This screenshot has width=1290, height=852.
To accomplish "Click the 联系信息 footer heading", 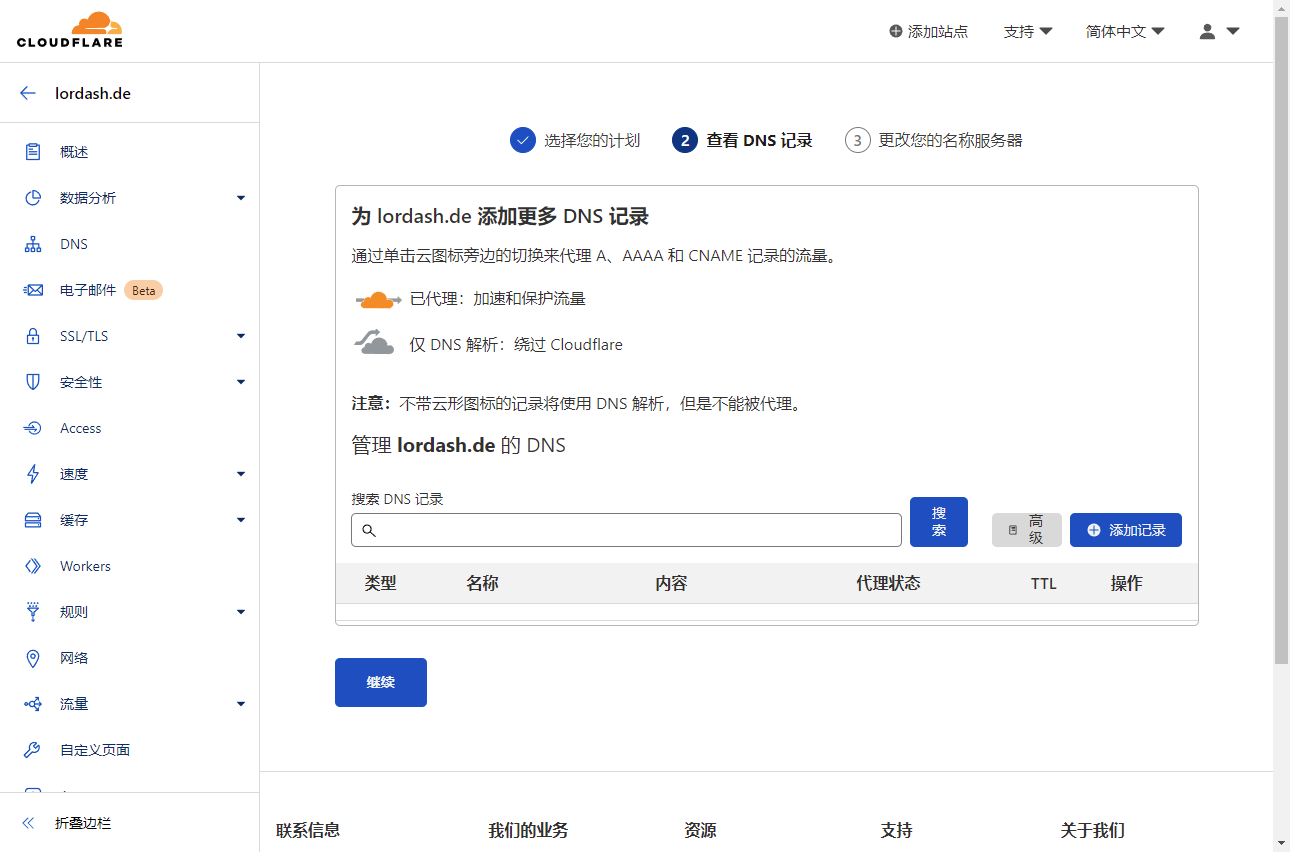I will 308,830.
